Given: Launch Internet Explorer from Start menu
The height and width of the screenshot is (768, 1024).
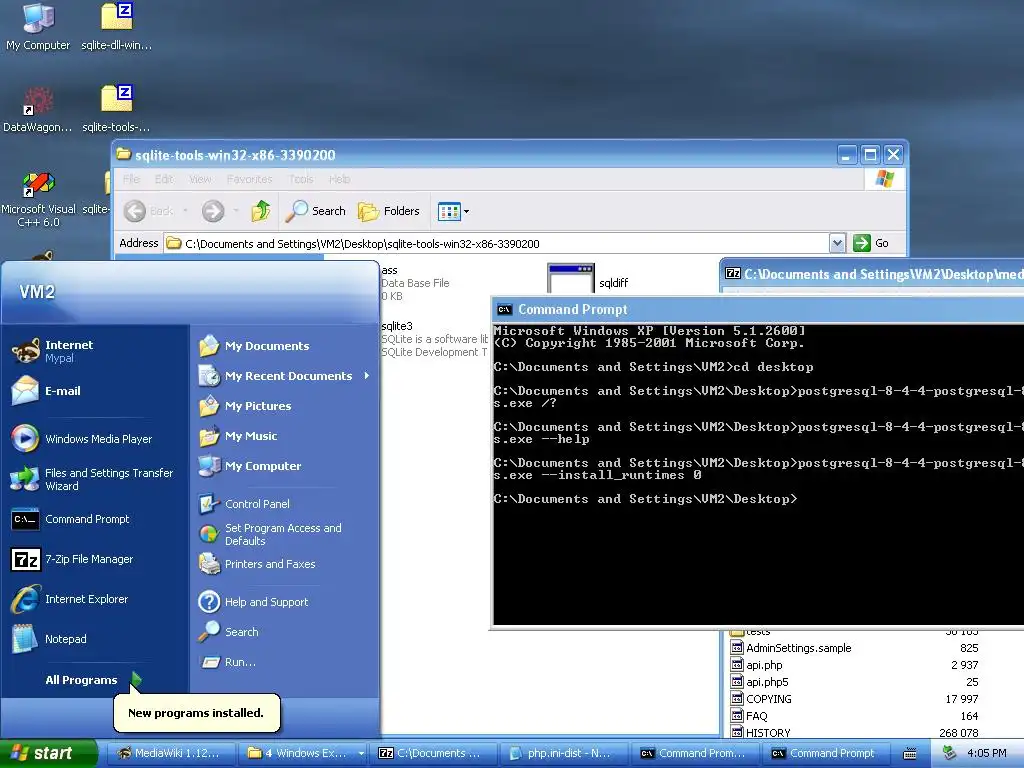Looking at the screenshot, I should (71, 599).
